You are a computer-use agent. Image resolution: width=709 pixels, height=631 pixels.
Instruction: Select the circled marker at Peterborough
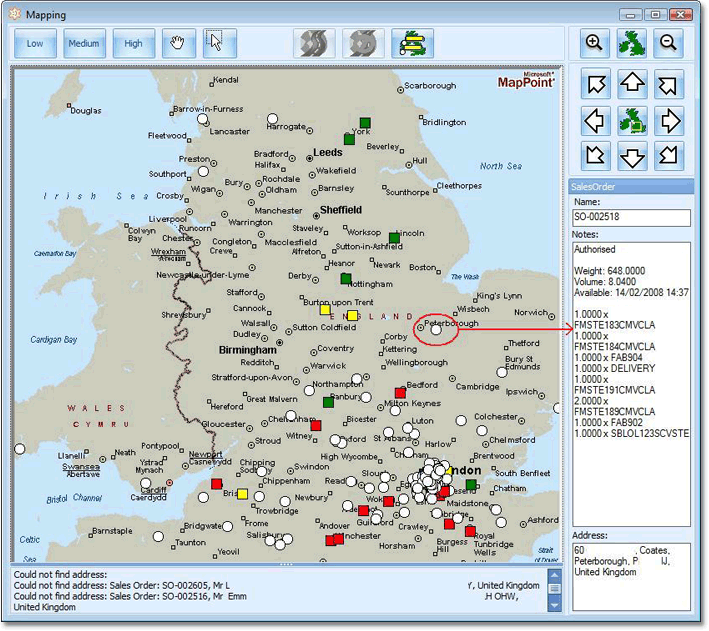(435, 329)
